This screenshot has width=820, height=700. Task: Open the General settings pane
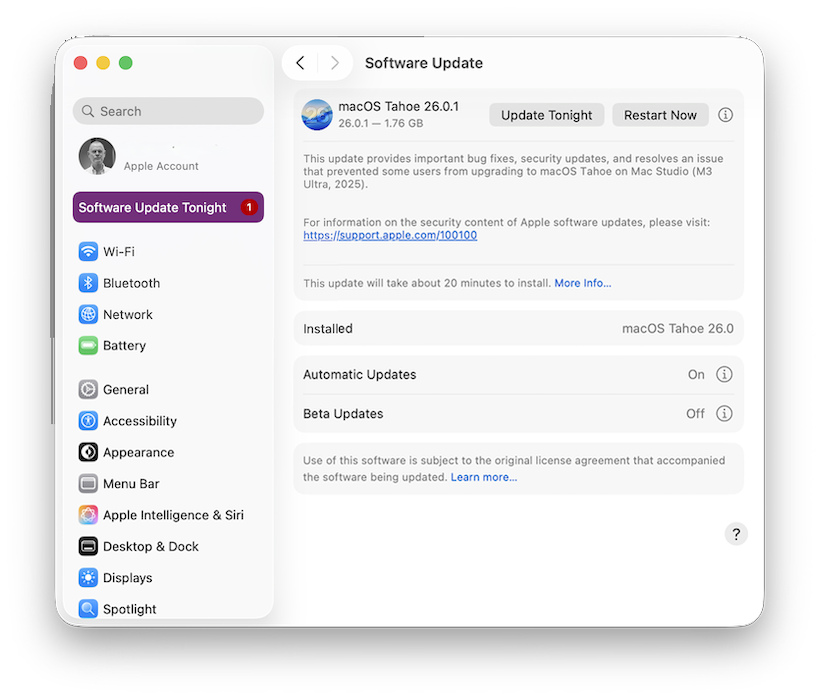[x=126, y=390]
